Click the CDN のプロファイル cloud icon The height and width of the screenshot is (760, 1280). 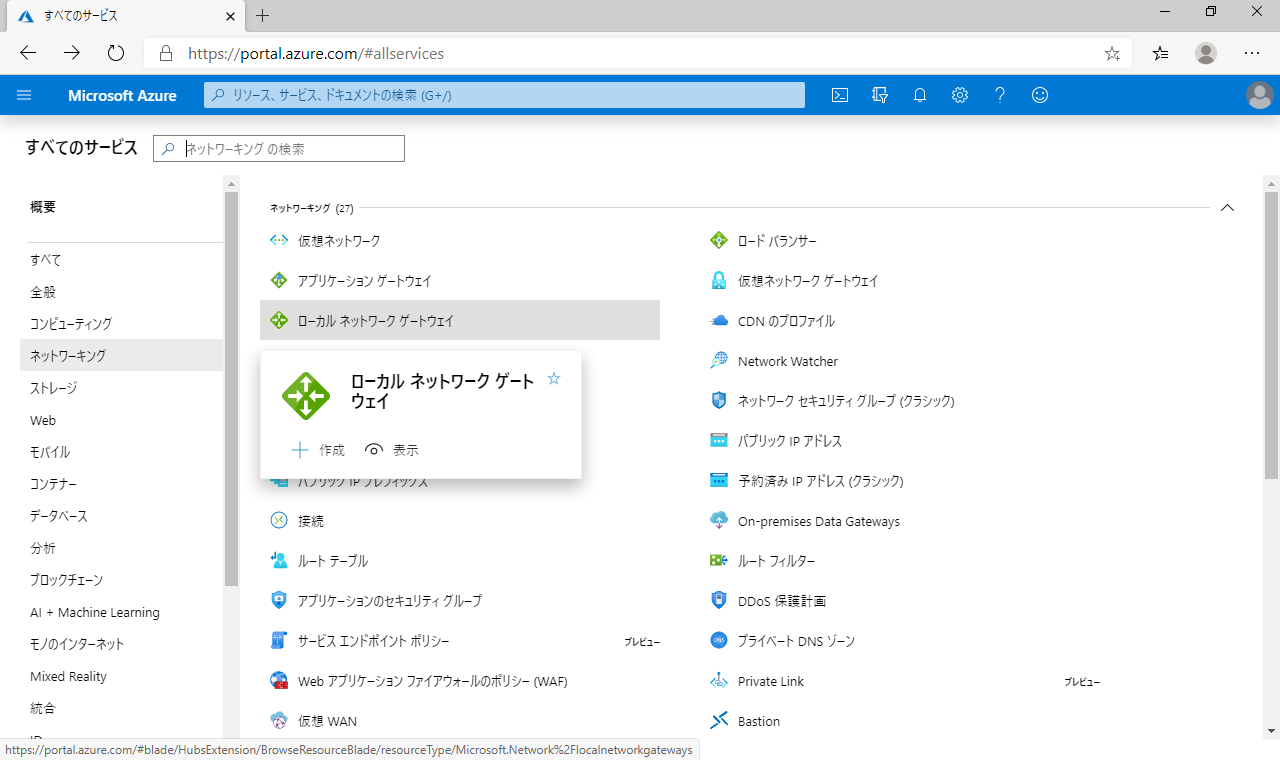tap(719, 321)
